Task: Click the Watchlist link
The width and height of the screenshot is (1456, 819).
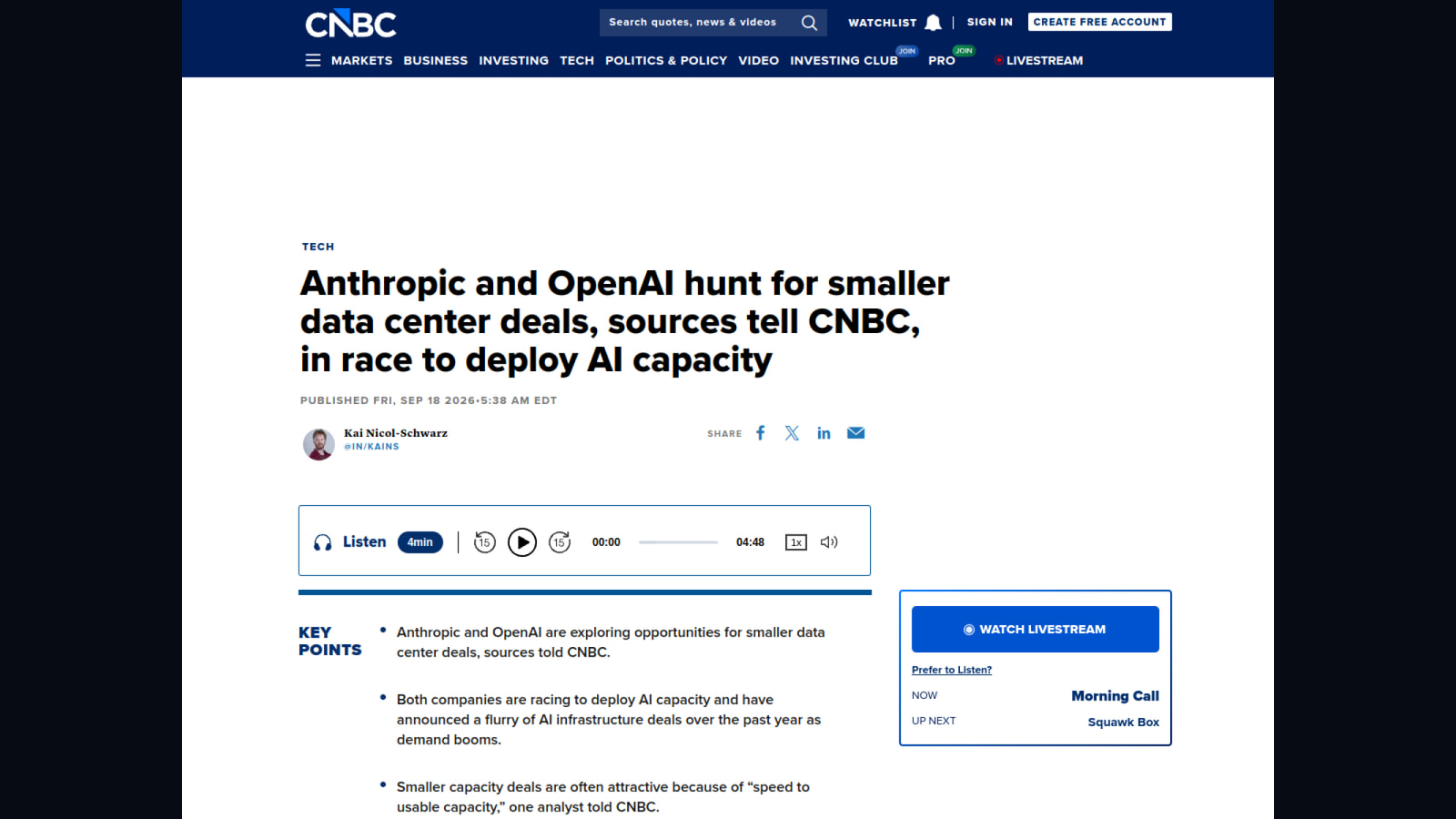Action: pos(883,23)
